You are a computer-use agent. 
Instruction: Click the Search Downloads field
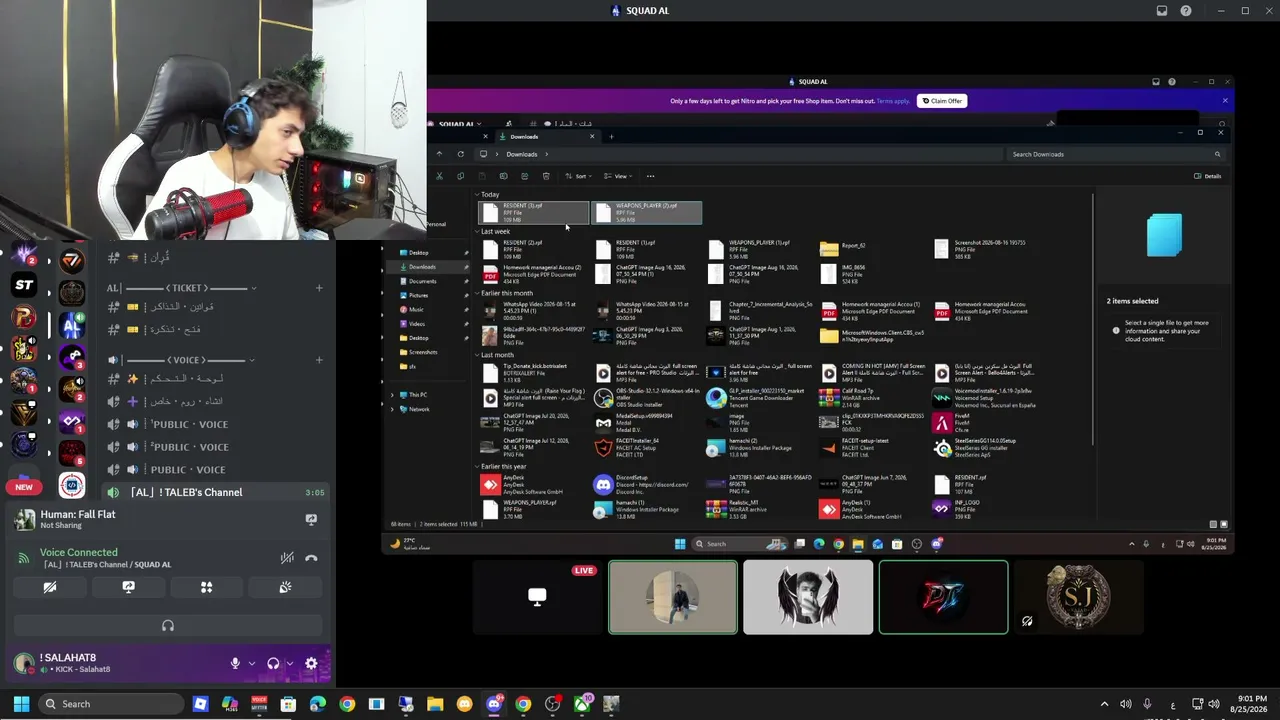click(x=1113, y=154)
